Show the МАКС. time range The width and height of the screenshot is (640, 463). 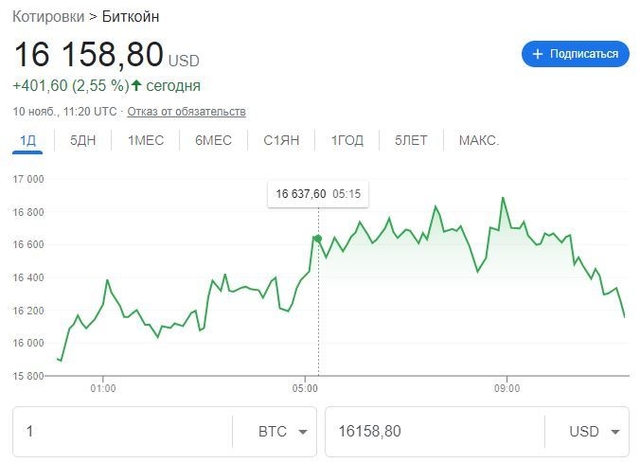click(x=478, y=140)
